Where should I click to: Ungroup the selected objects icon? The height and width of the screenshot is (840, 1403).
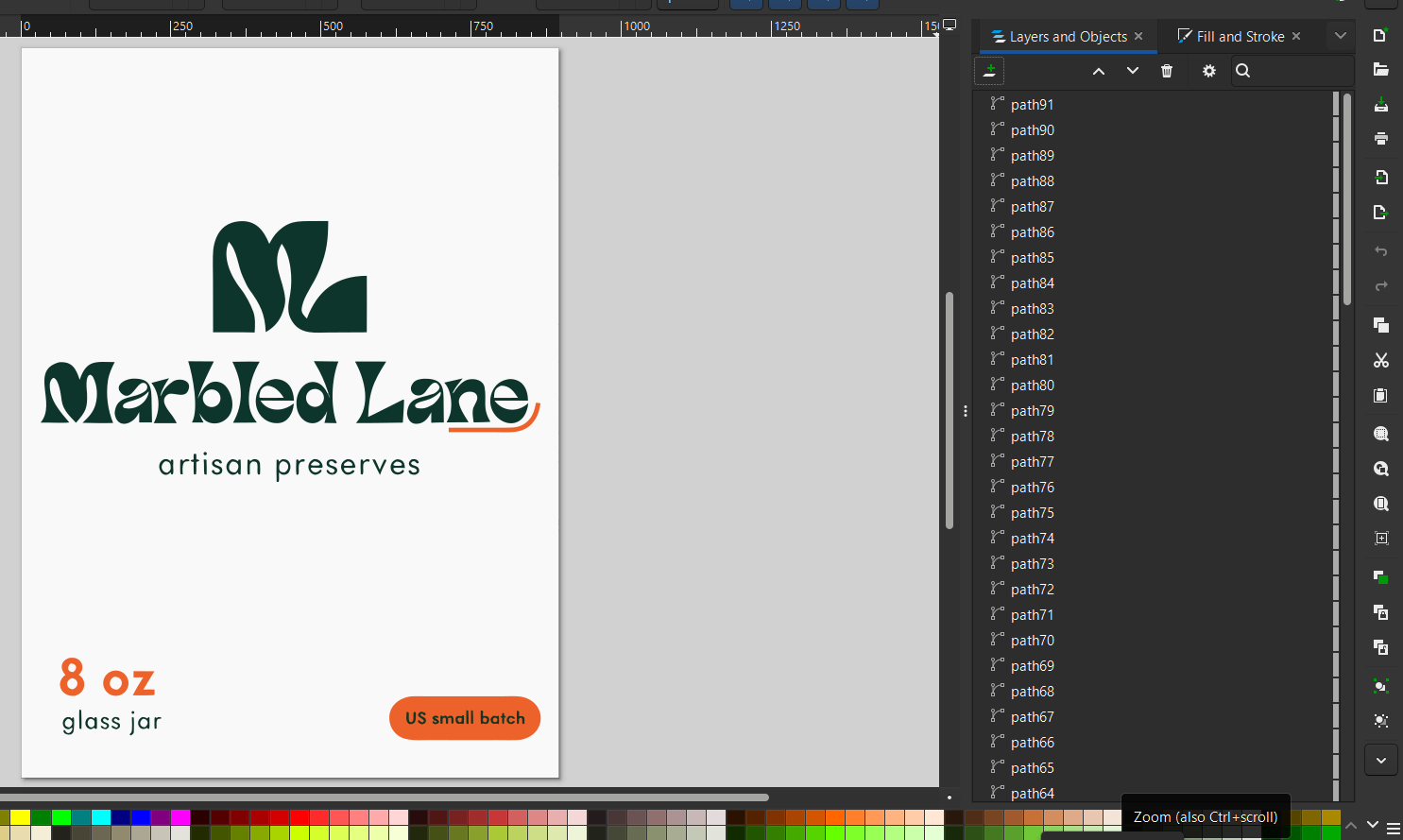[x=1380, y=721]
